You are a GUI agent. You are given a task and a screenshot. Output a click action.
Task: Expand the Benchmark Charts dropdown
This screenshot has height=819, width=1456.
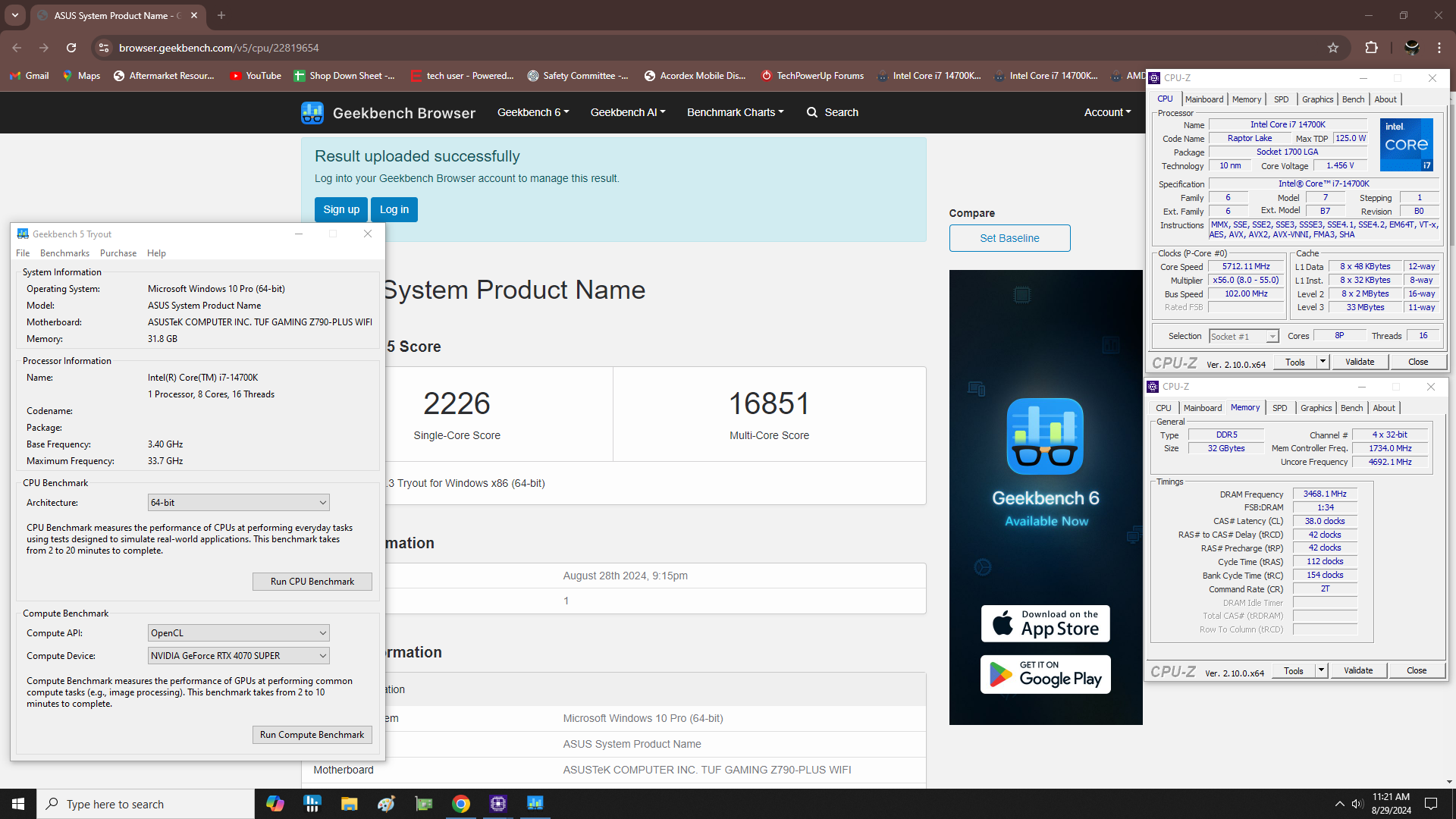(736, 112)
